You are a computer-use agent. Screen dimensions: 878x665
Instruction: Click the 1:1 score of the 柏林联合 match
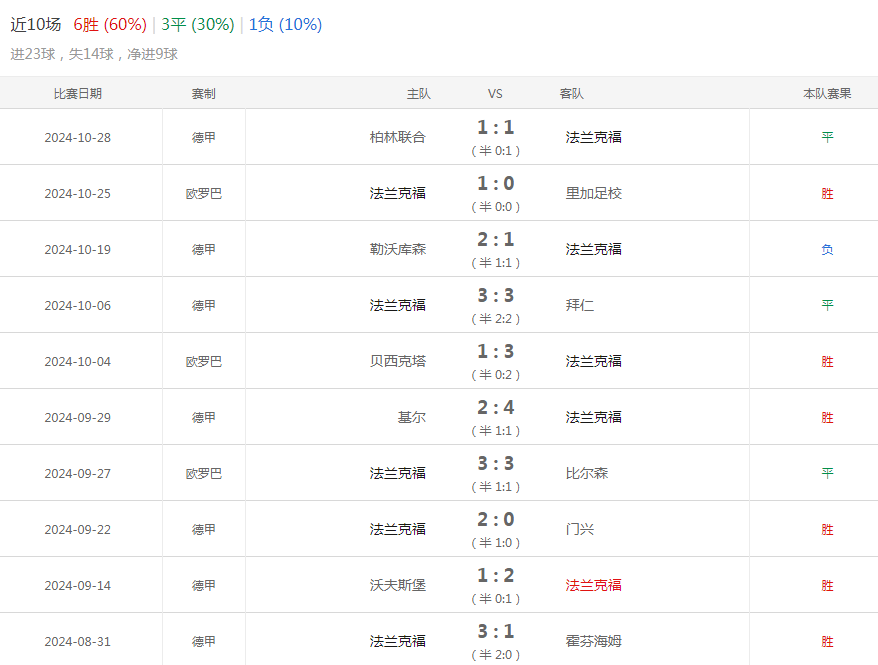click(x=496, y=127)
